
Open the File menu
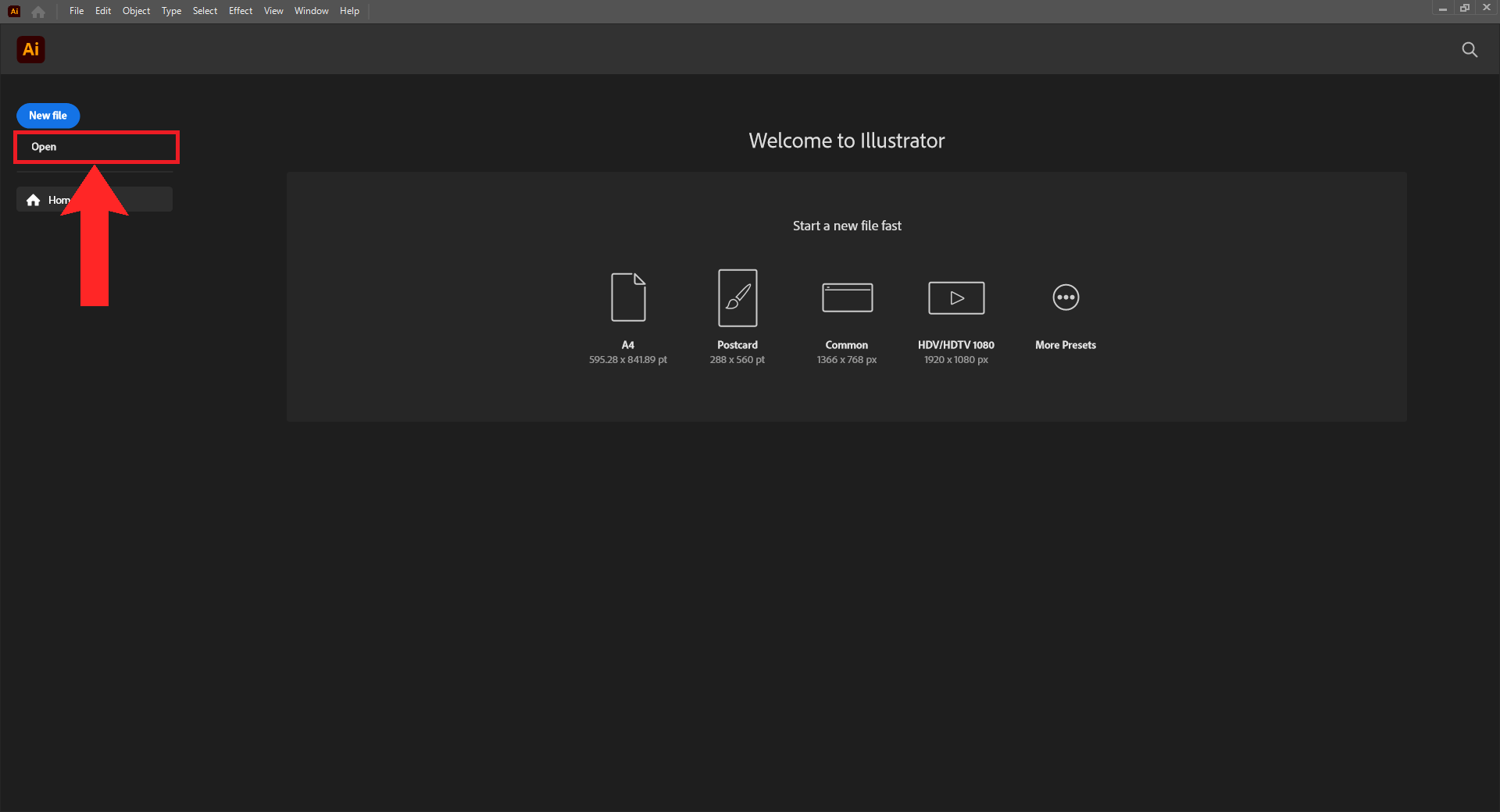pyautogui.click(x=77, y=11)
